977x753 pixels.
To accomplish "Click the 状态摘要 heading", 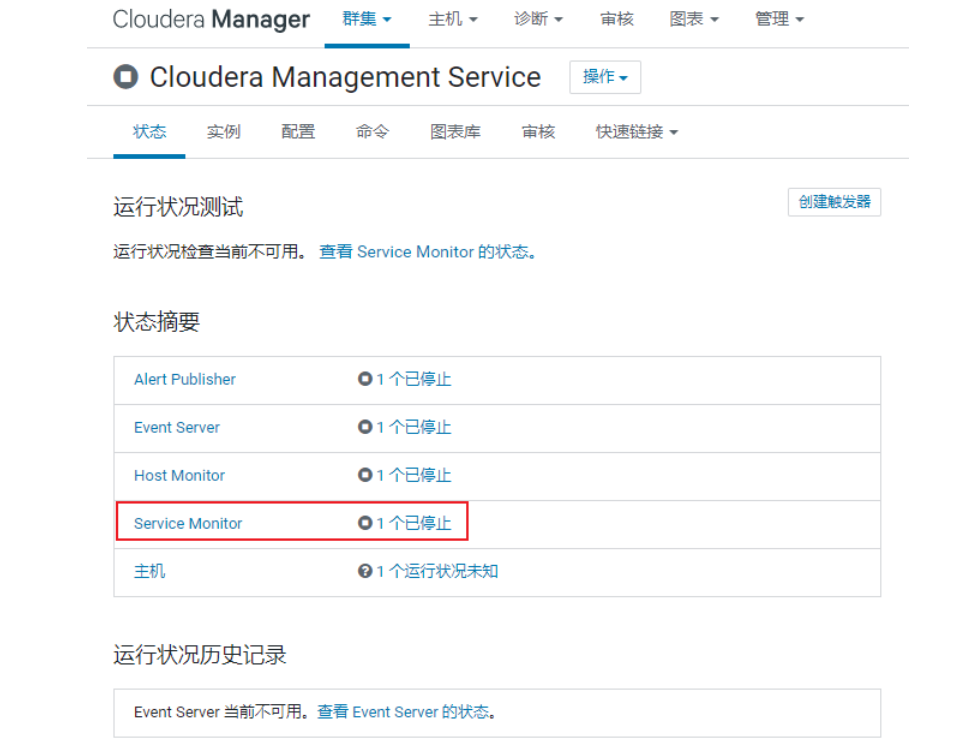I will click(156, 322).
